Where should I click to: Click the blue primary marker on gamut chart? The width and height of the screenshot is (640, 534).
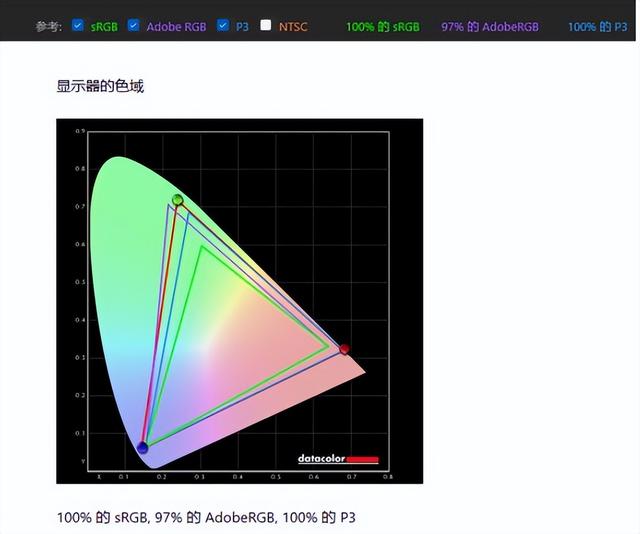click(x=142, y=447)
